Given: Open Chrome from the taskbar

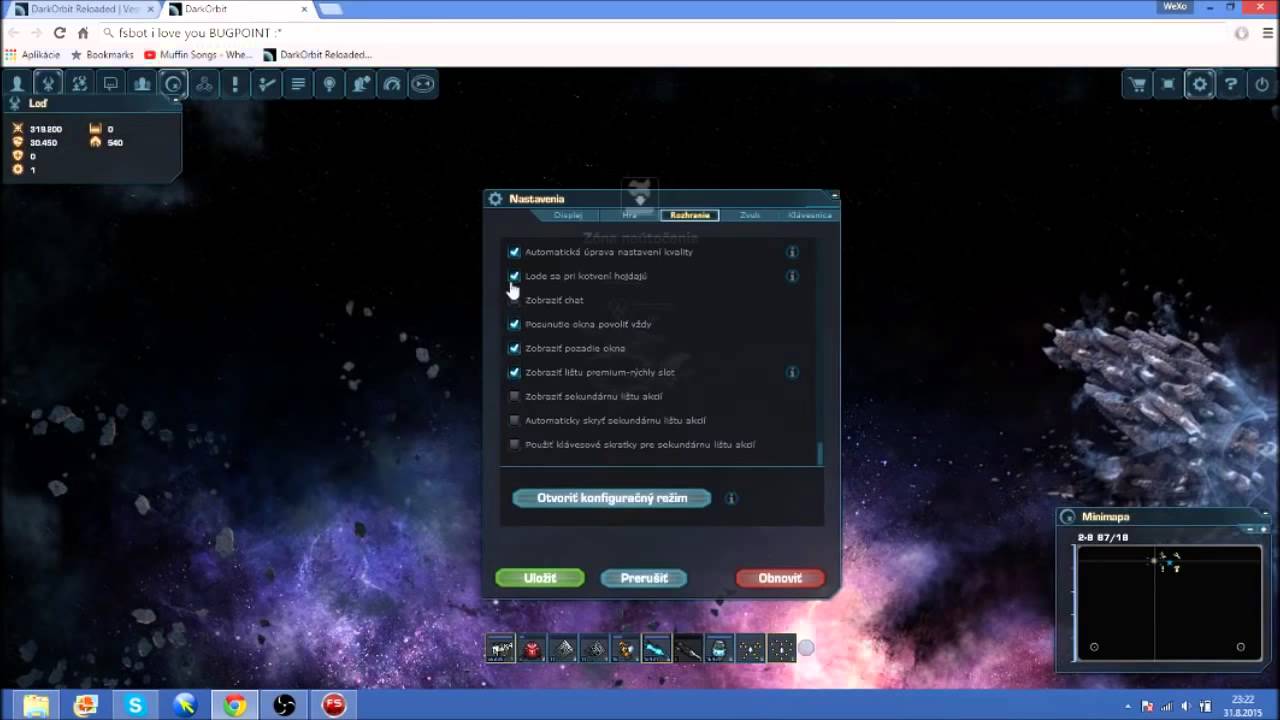Looking at the screenshot, I should [235, 705].
